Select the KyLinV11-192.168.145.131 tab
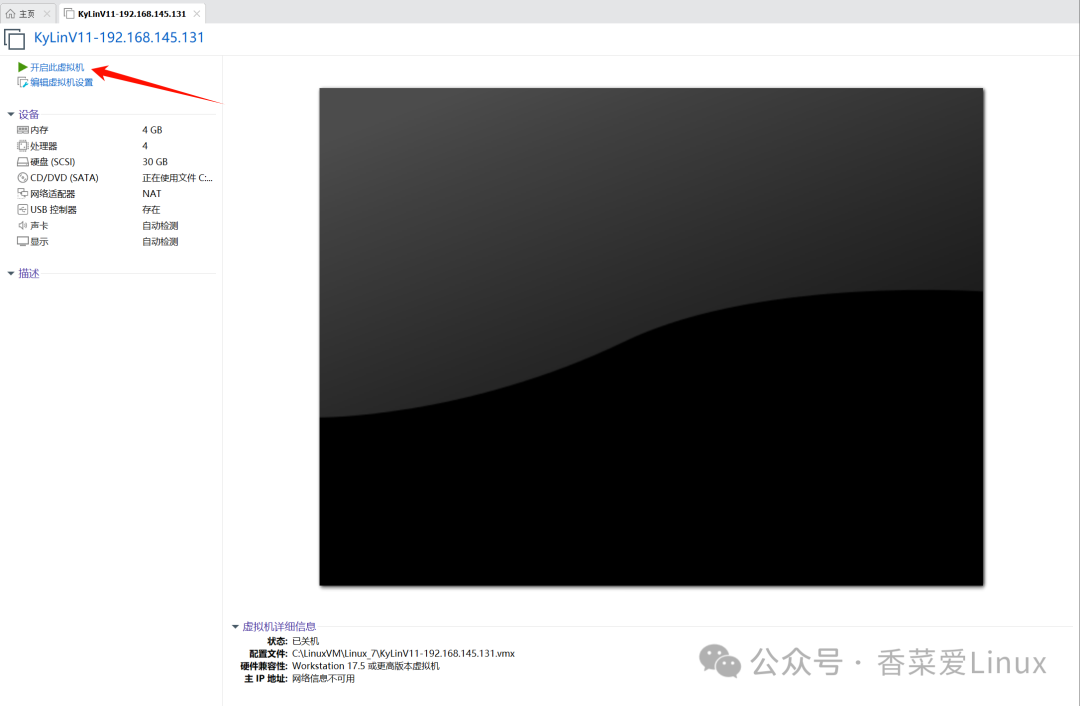The height and width of the screenshot is (706, 1080). pos(125,14)
